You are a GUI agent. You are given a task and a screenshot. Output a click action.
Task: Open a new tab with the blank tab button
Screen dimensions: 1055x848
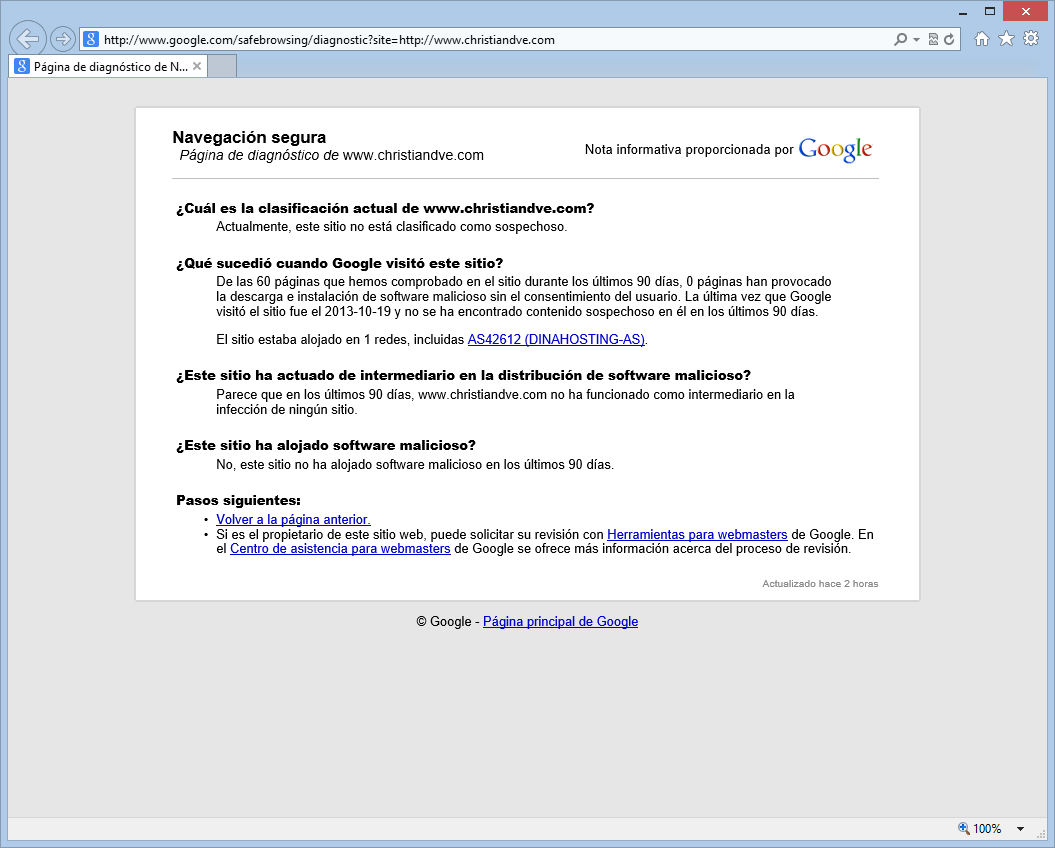pyautogui.click(x=222, y=67)
